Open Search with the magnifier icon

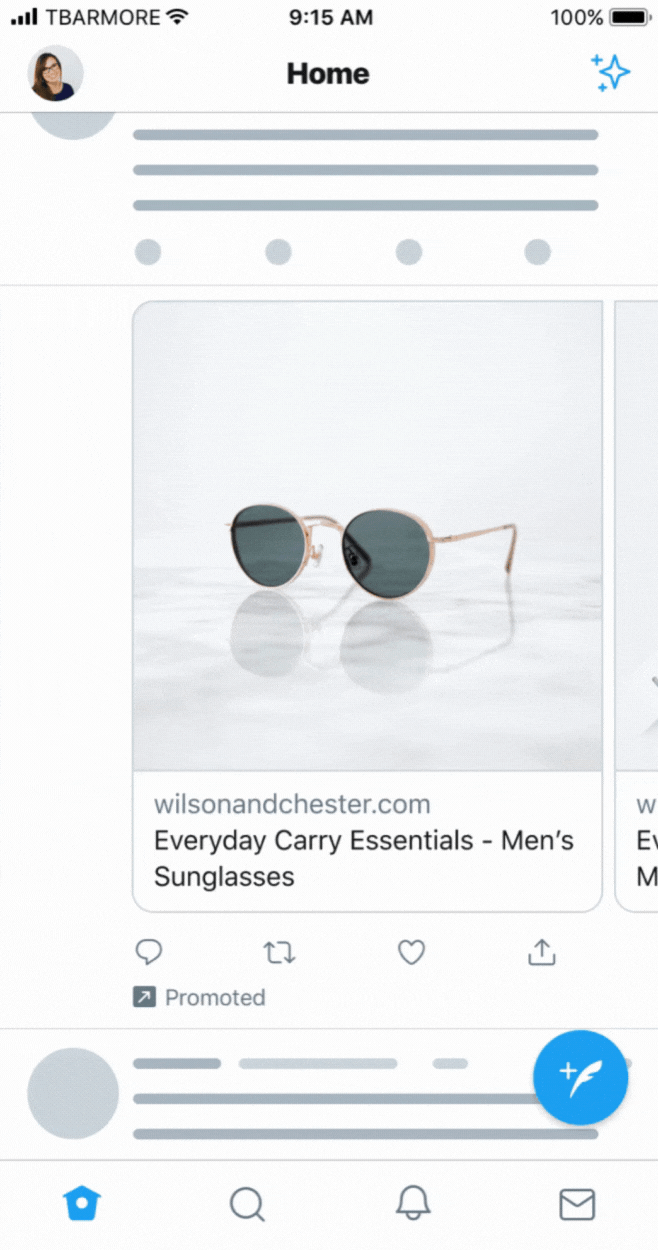coord(247,1205)
